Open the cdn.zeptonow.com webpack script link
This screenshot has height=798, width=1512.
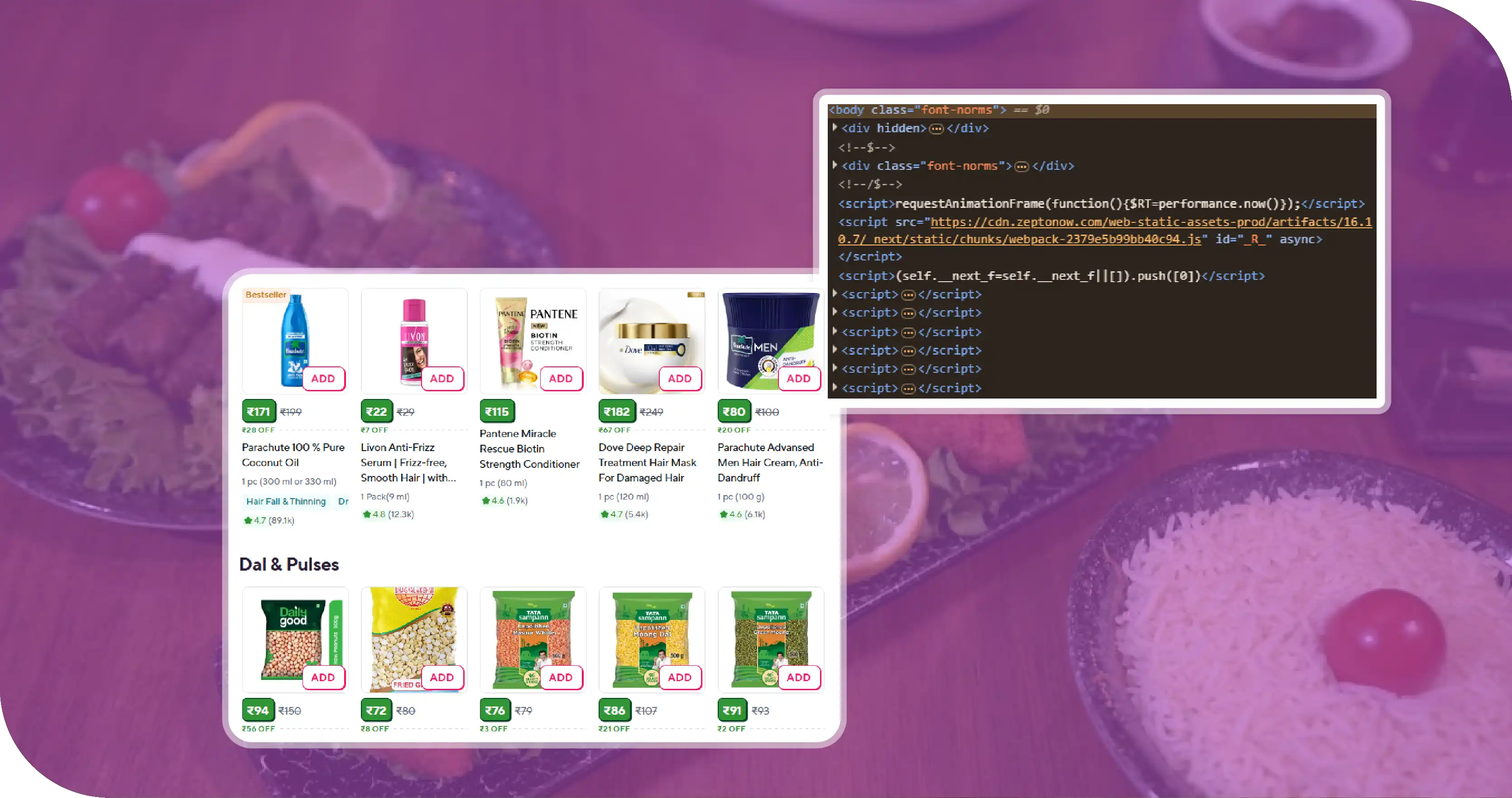click(1104, 230)
